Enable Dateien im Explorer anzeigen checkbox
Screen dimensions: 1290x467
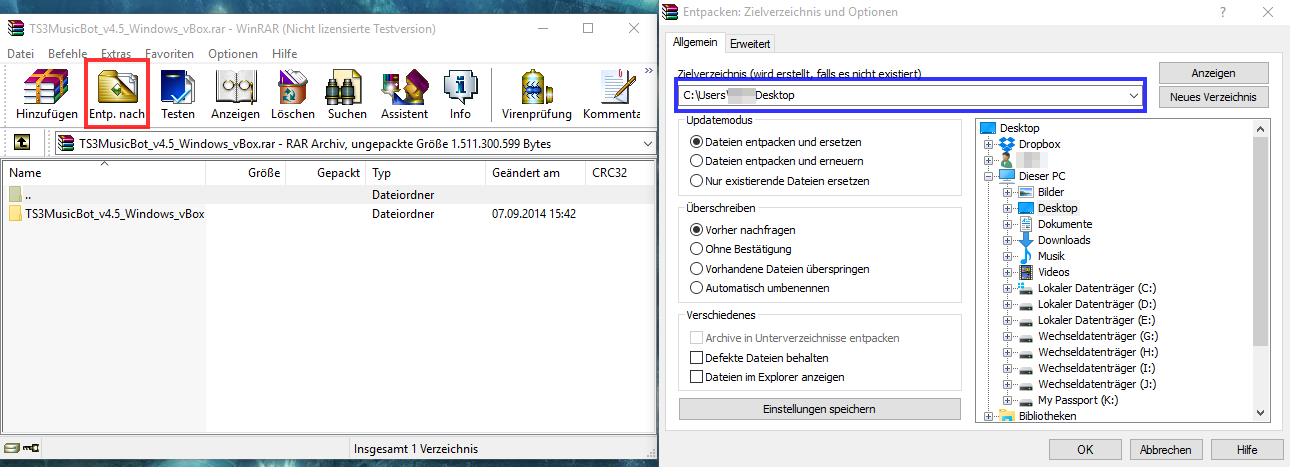pyautogui.click(x=697, y=377)
